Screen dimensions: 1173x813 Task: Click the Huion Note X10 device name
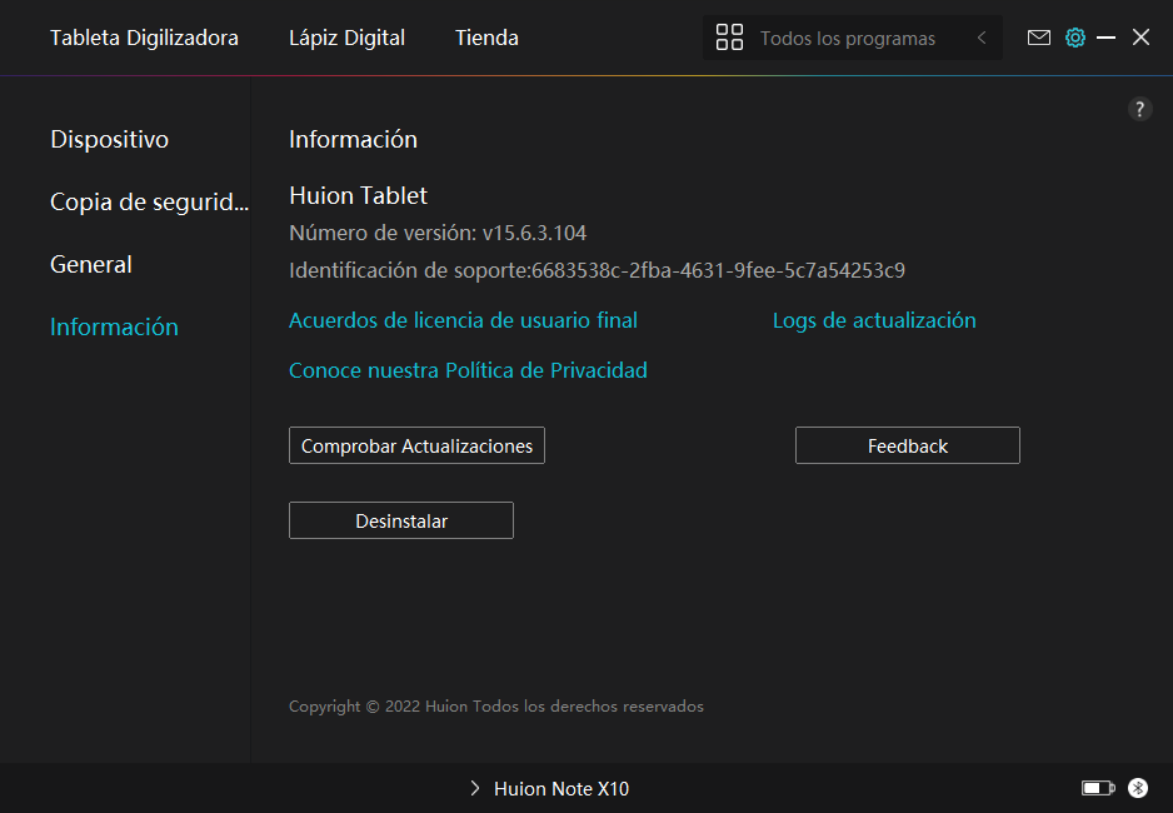[561, 788]
